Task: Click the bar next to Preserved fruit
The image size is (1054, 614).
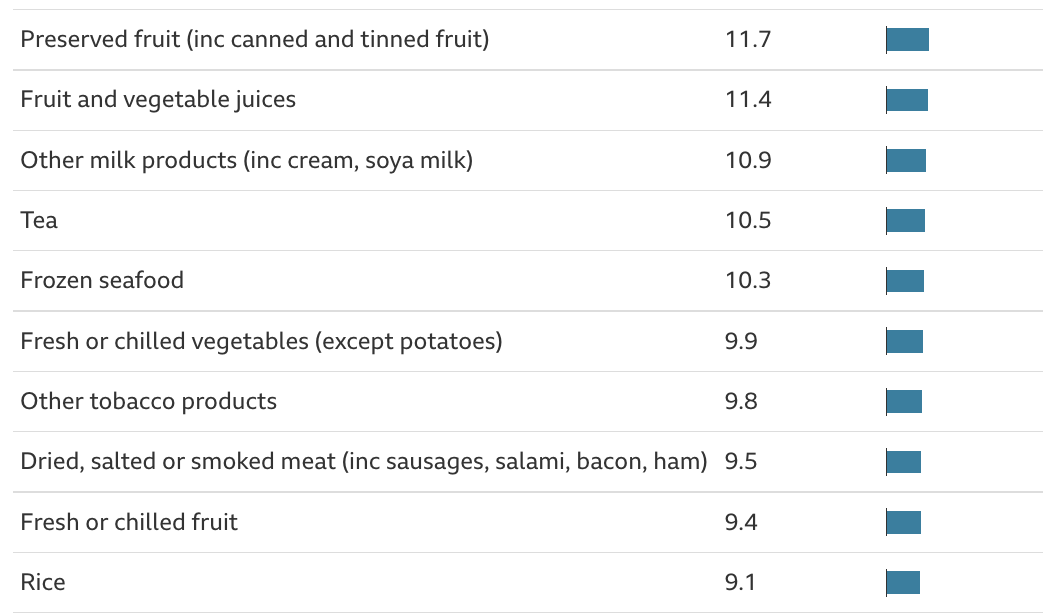Action: (x=908, y=40)
